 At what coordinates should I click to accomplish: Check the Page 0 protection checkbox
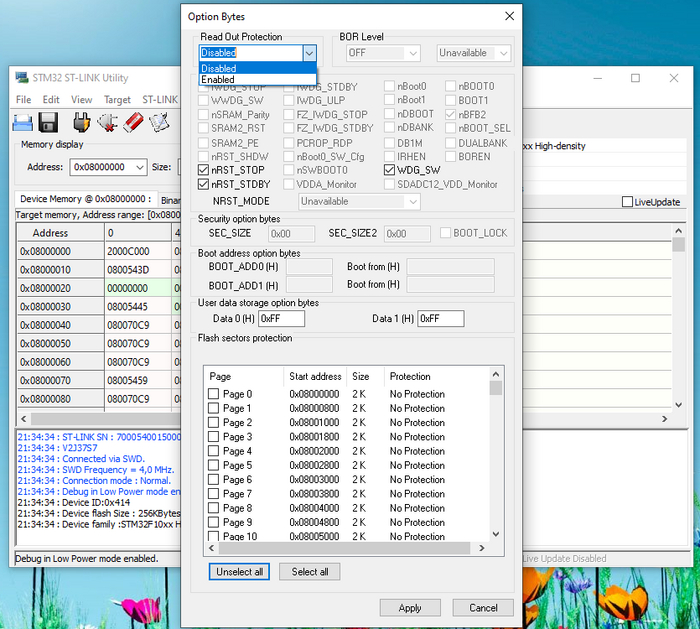pos(213,394)
